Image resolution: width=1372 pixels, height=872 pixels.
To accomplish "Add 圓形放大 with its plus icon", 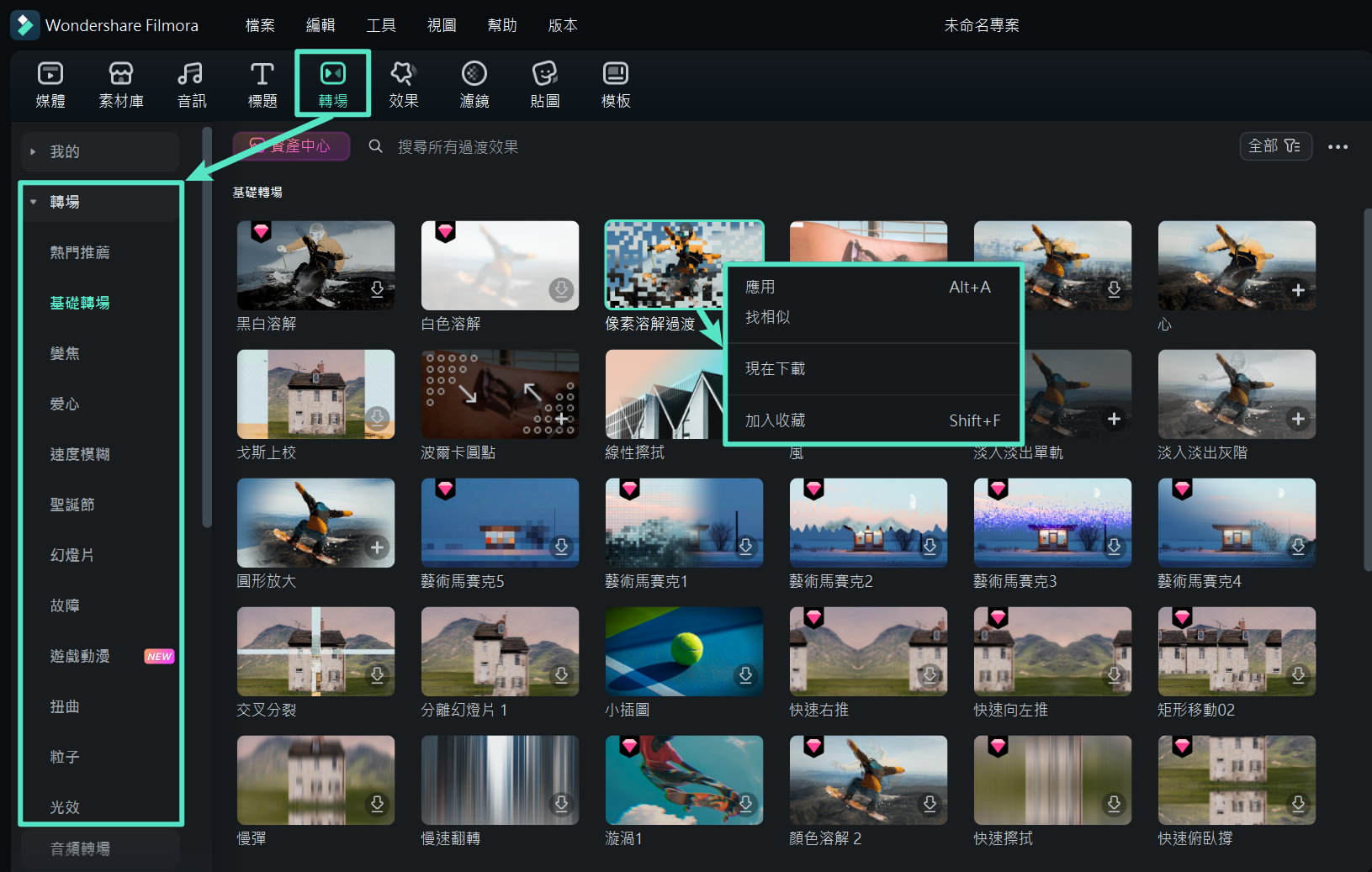I will point(377,547).
